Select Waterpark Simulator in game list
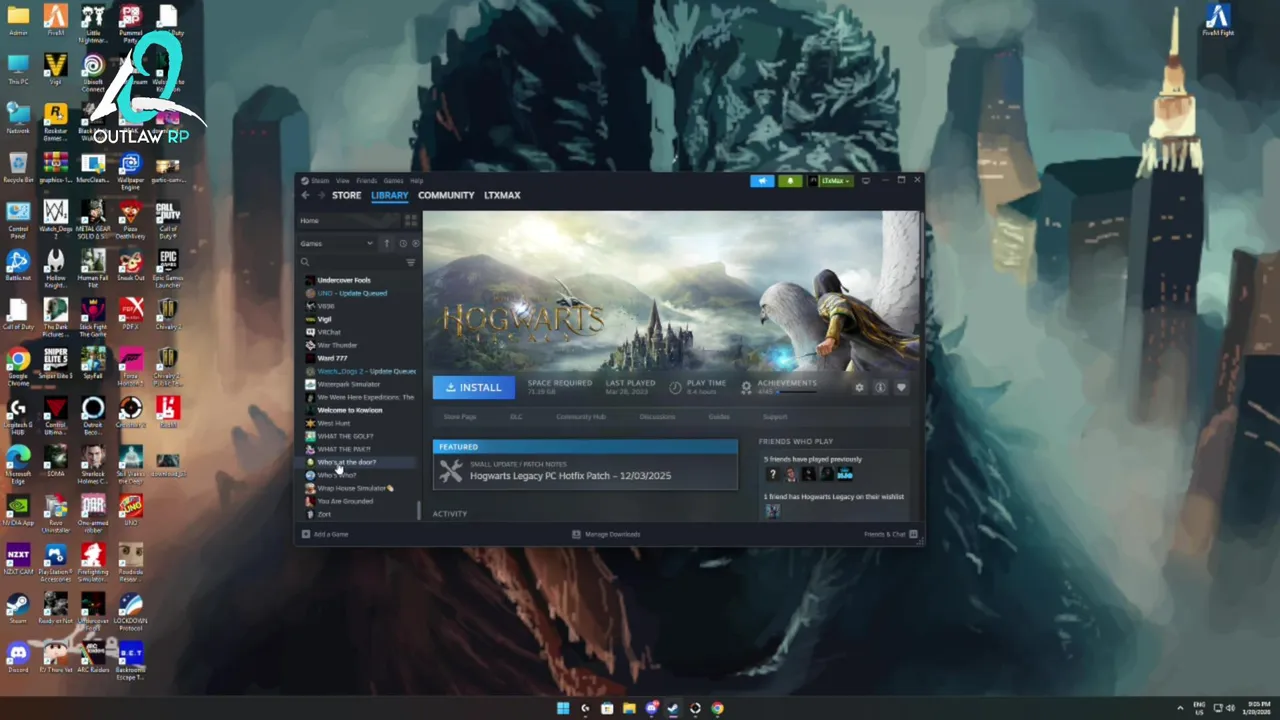This screenshot has width=1280, height=720. tap(349, 384)
